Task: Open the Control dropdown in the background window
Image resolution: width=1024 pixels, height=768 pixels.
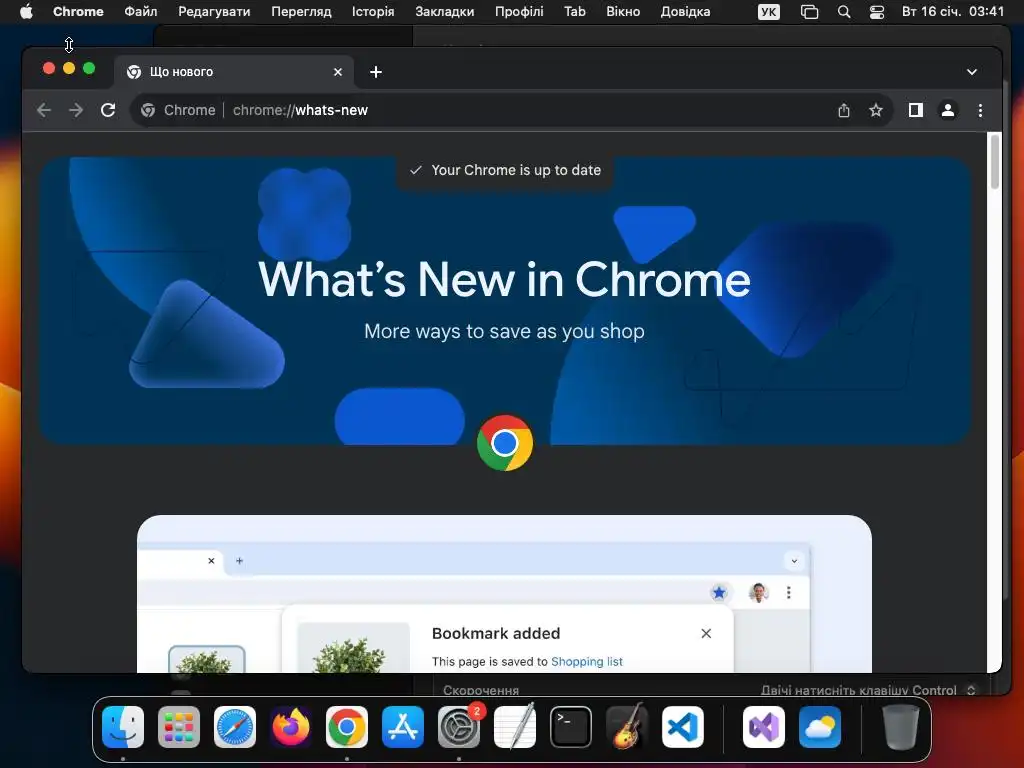Action: coord(869,690)
